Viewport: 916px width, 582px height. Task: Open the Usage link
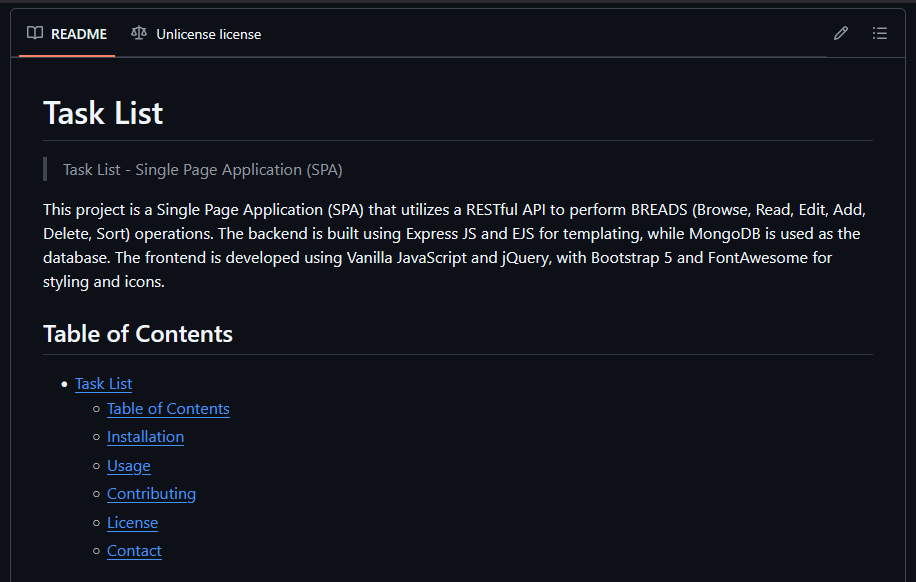[x=128, y=466]
